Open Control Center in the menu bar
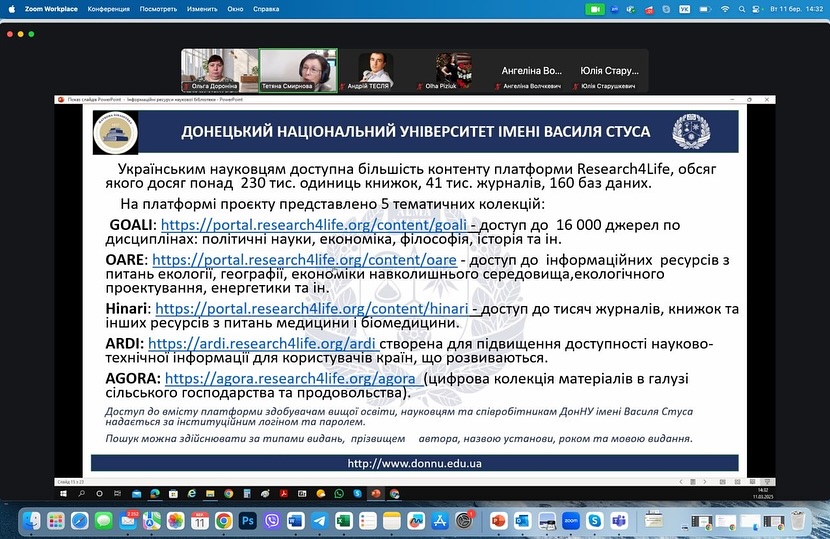The image size is (830, 539). [756, 9]
